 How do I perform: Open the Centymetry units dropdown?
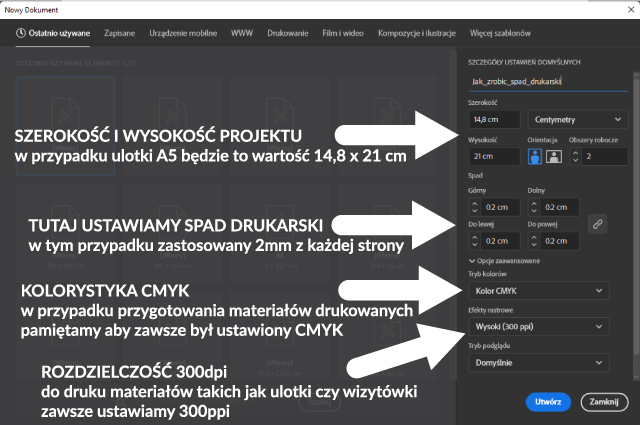click(x=568, y=120)
